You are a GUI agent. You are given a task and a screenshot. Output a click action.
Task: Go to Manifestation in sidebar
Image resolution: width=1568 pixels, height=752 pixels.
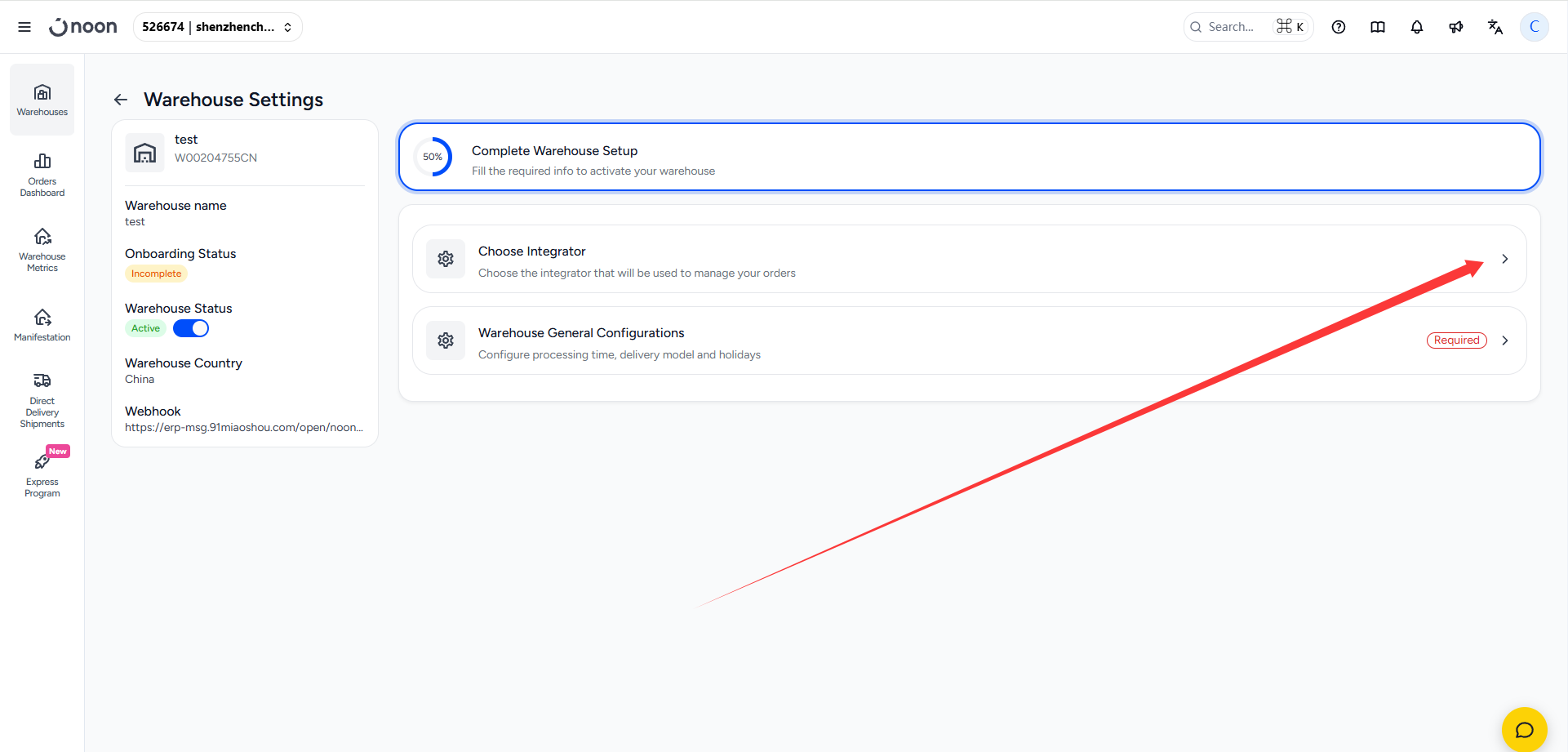42,325
